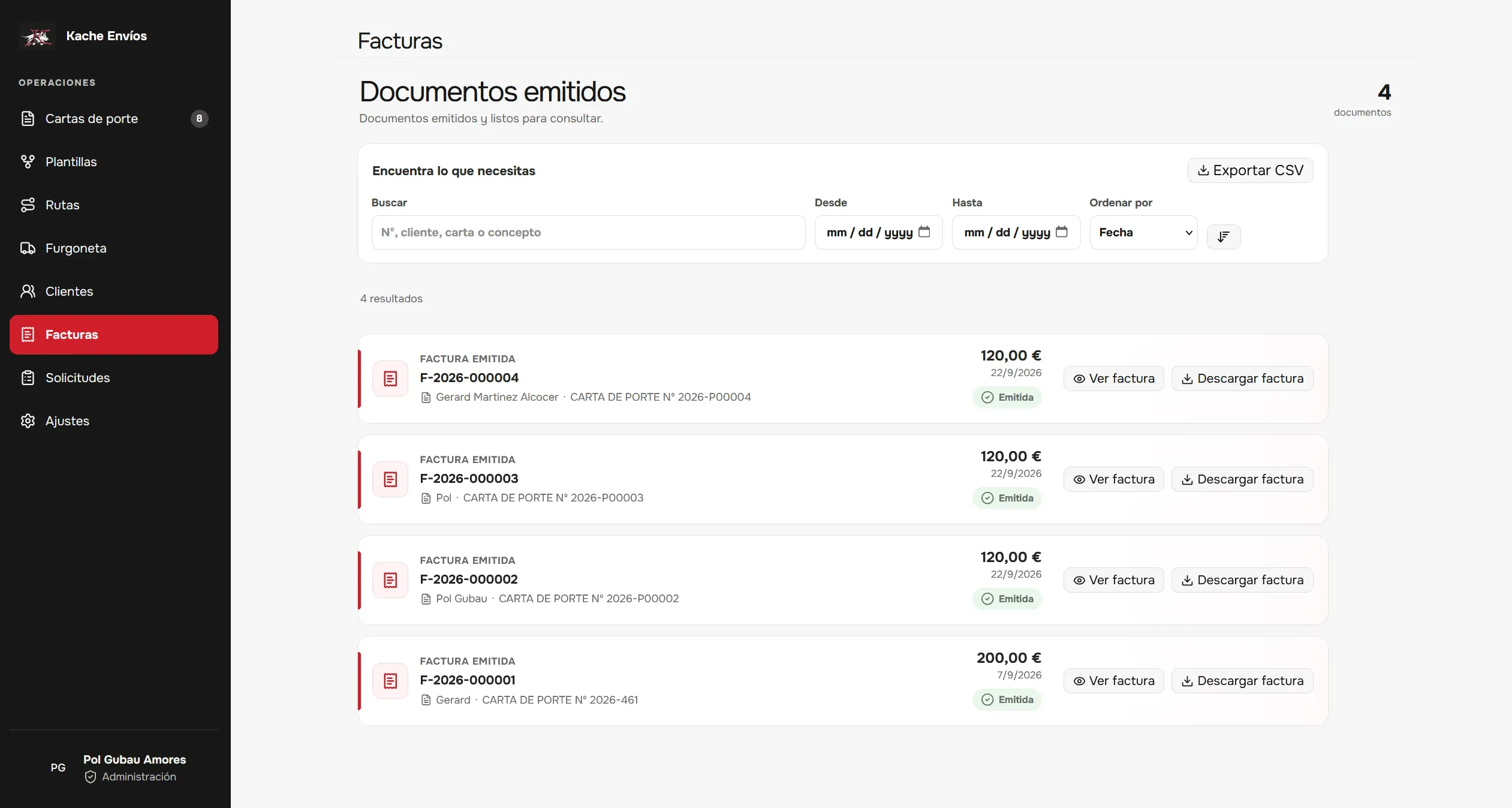Click the Emitida status badge of F-2026-000001
This screenshot has height=808, width=1512.
point(1007,699)
